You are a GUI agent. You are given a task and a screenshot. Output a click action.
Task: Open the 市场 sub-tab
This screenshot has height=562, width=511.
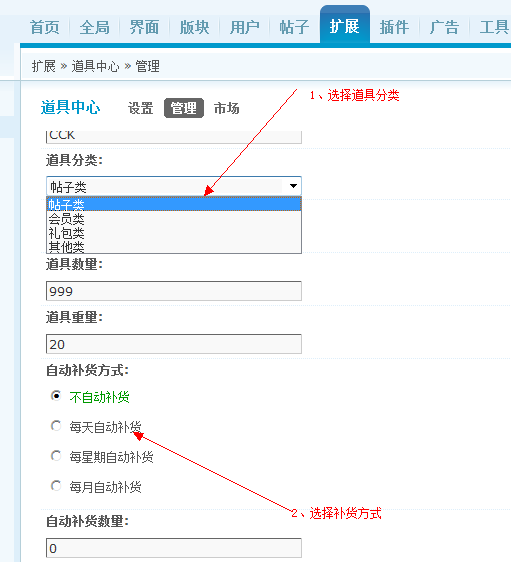pyautogui.click(x=226, y=108)
